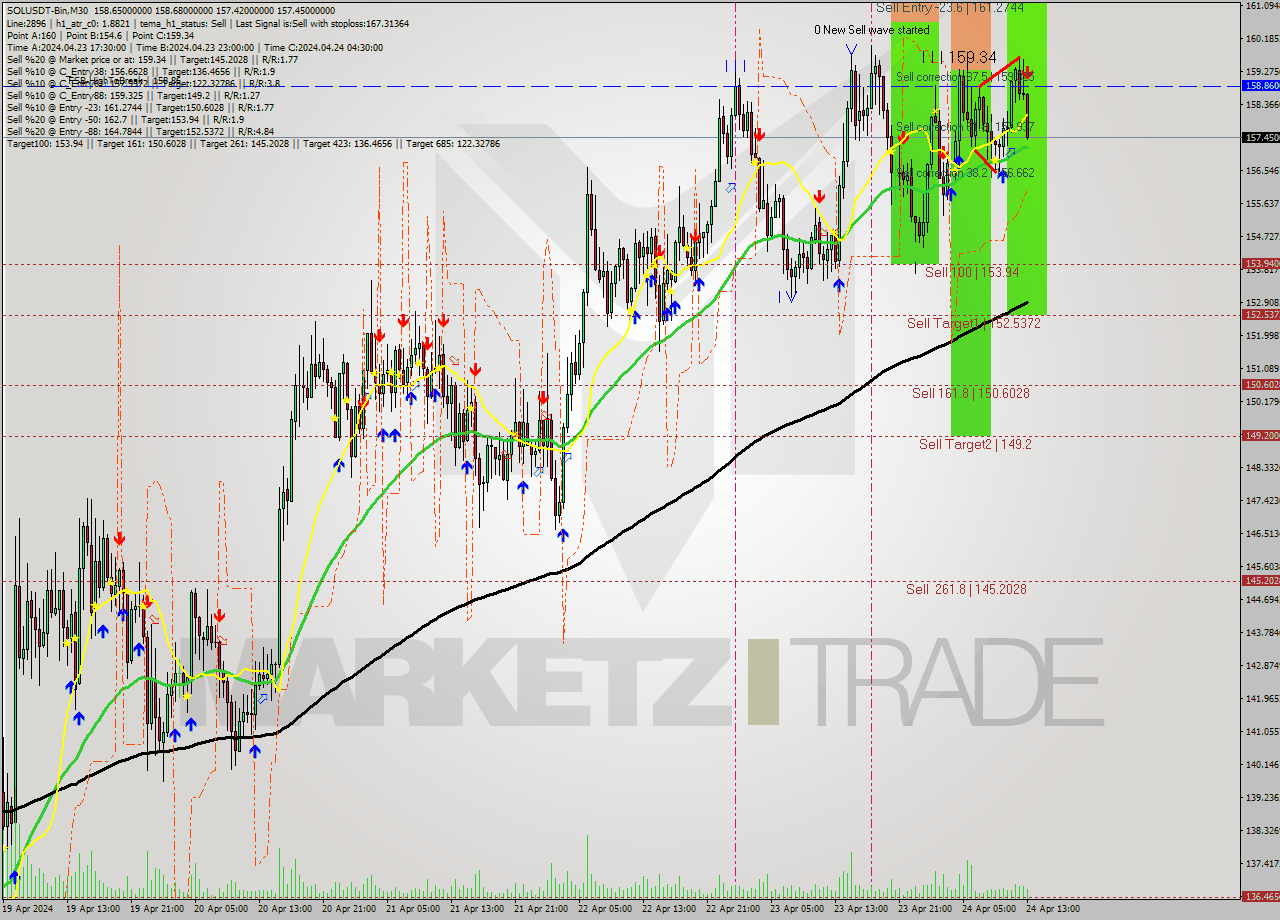Select the '23 Apr 21:00' time axis label
This screenshot has width=1280, height=920.
926,910
